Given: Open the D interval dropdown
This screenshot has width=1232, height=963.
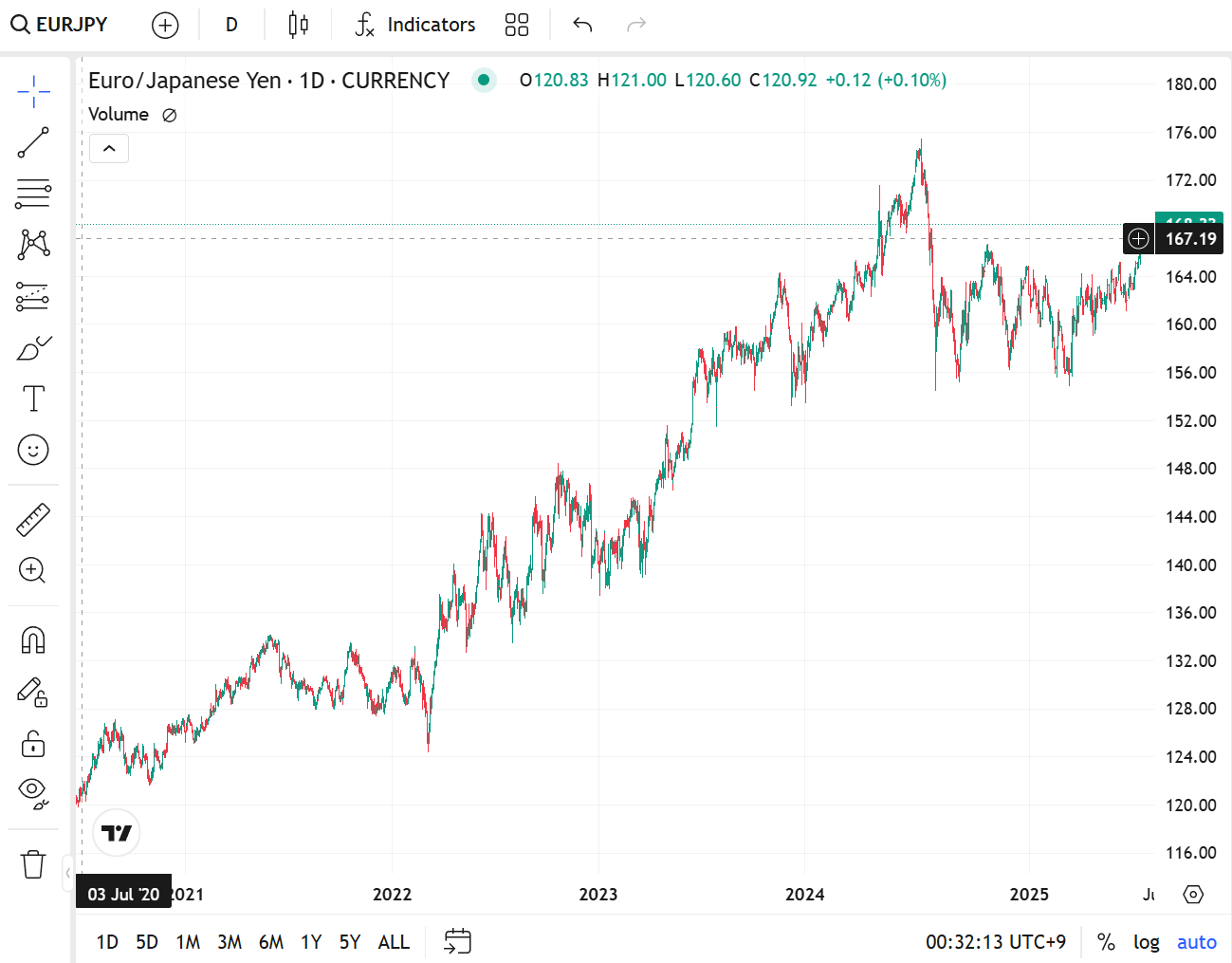Looking at the screenshot, I should tap(231, 25).
